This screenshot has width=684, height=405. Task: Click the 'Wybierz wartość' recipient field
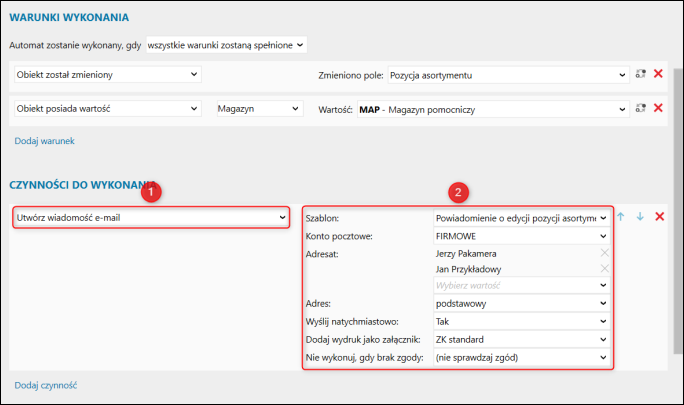tap(515, 285)
